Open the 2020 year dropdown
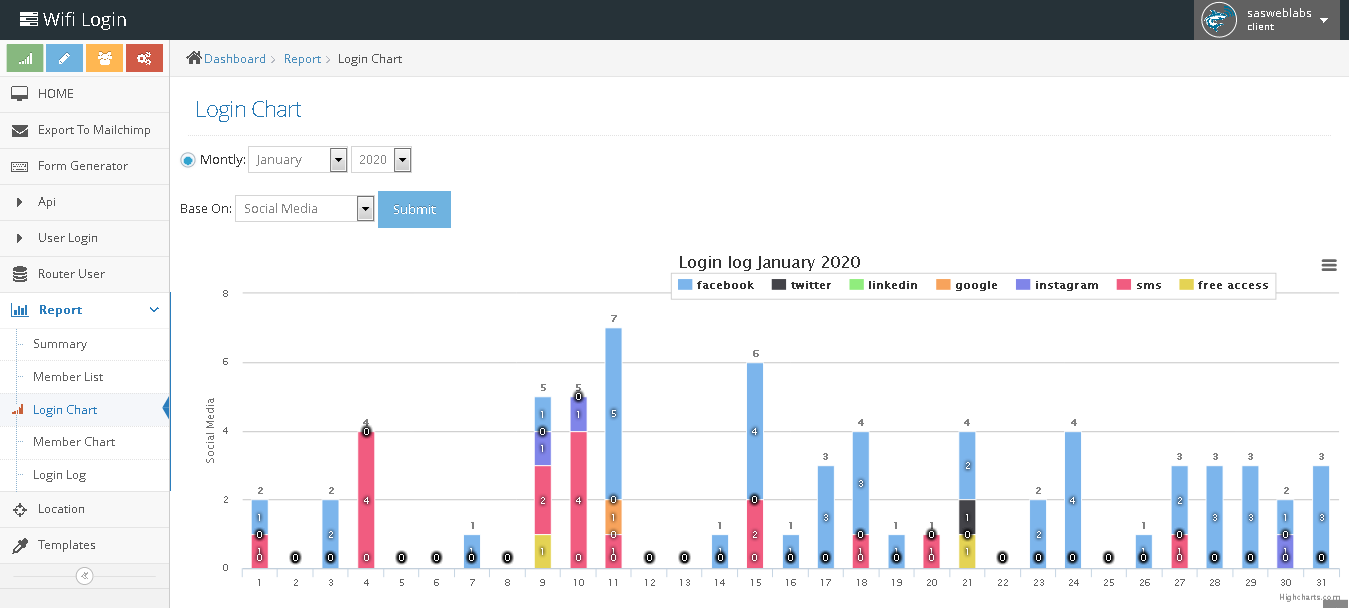This screenshot has height=608, width=1349. tap(381, 160)
